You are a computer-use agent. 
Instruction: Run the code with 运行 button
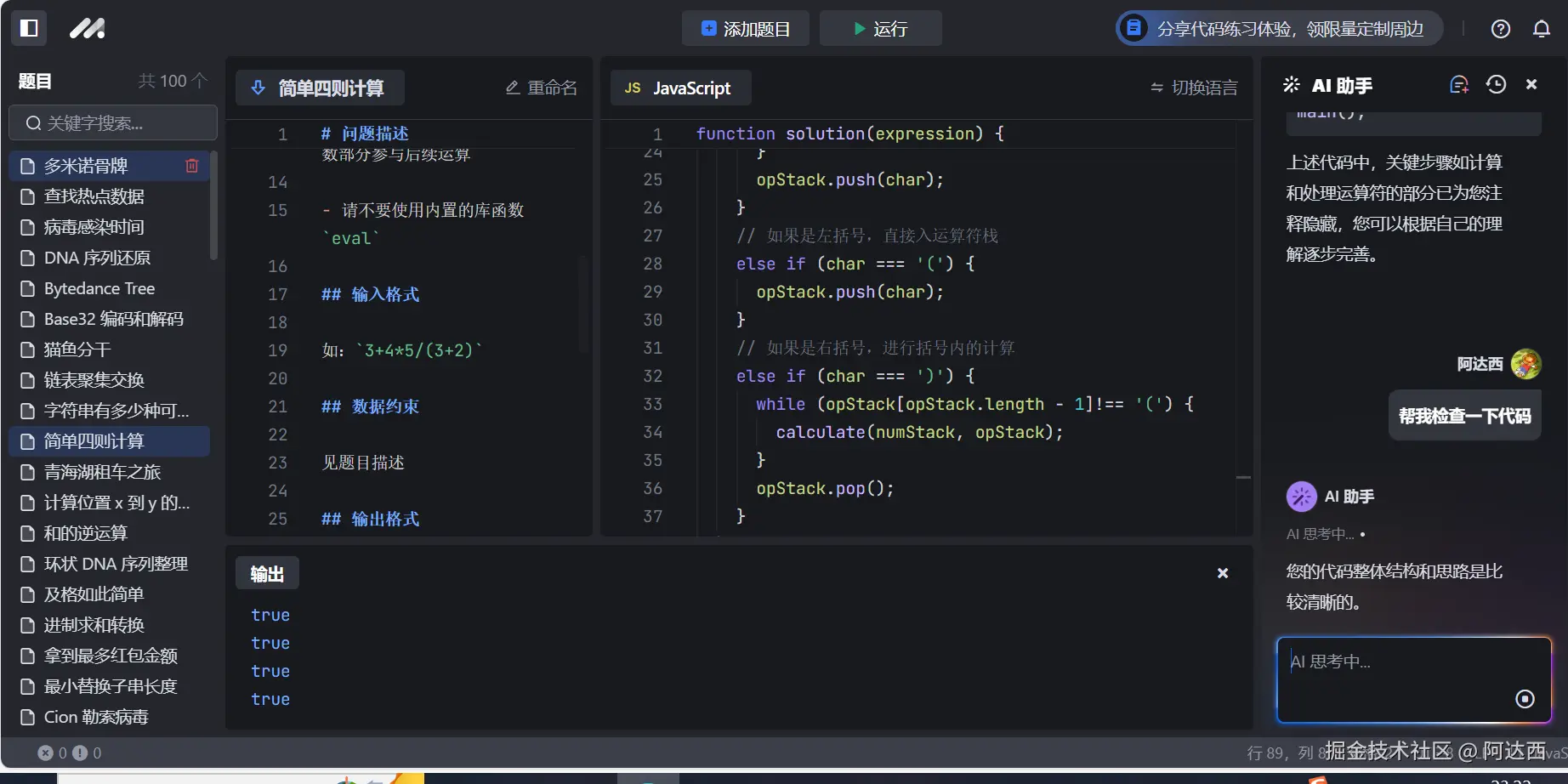coord(880,29)
